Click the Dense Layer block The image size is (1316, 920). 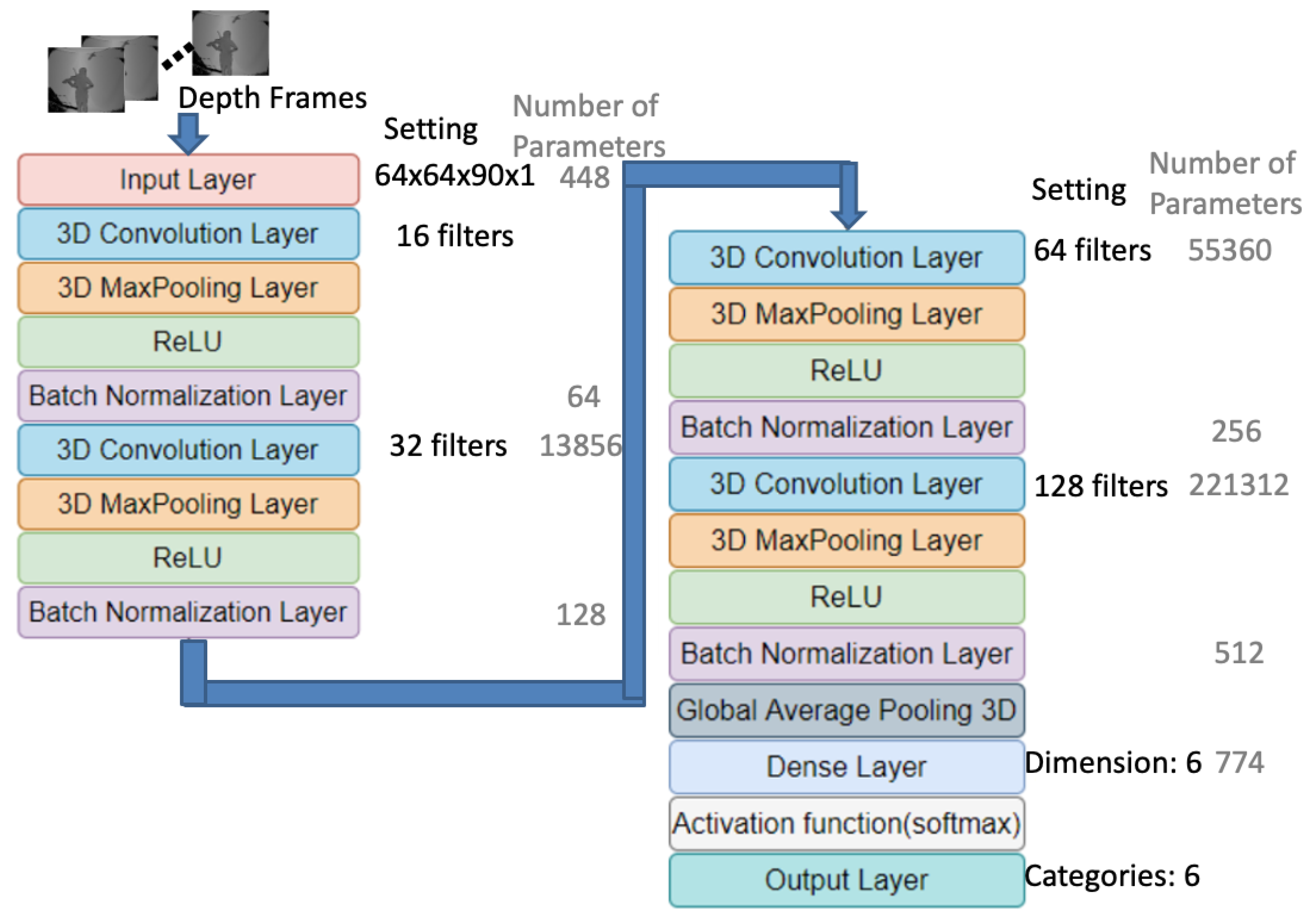click(847, 767)
